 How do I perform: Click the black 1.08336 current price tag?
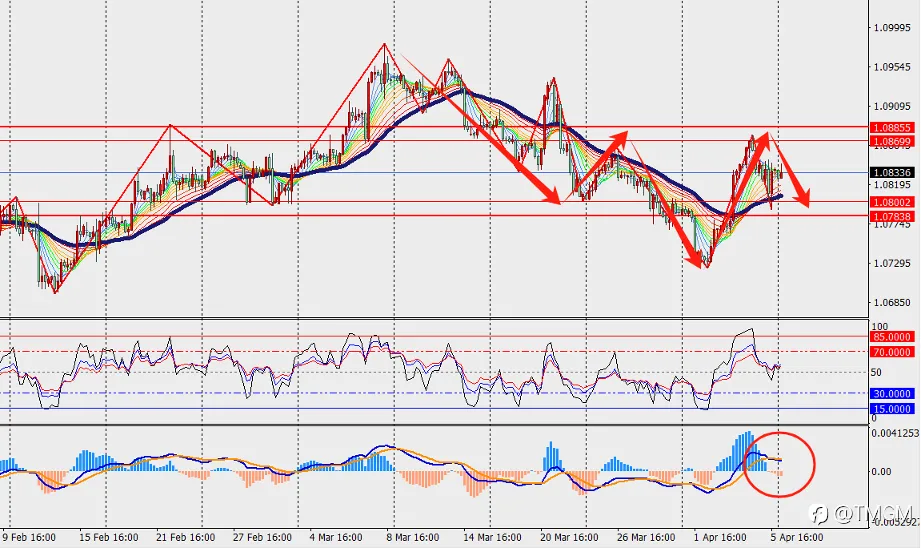pos(892,172)
